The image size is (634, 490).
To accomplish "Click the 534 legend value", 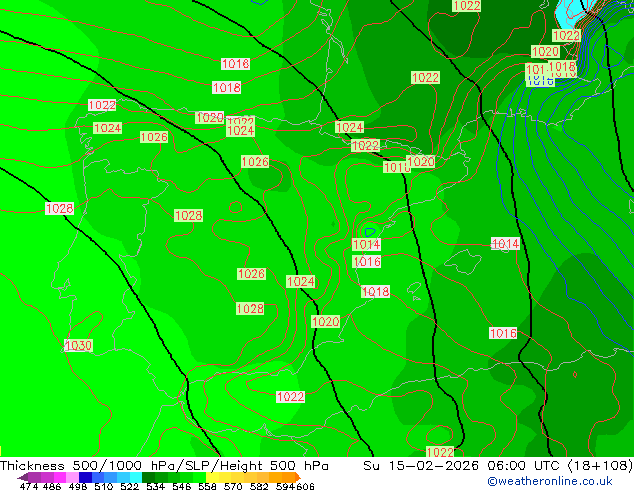I will (x=155, y=486).
